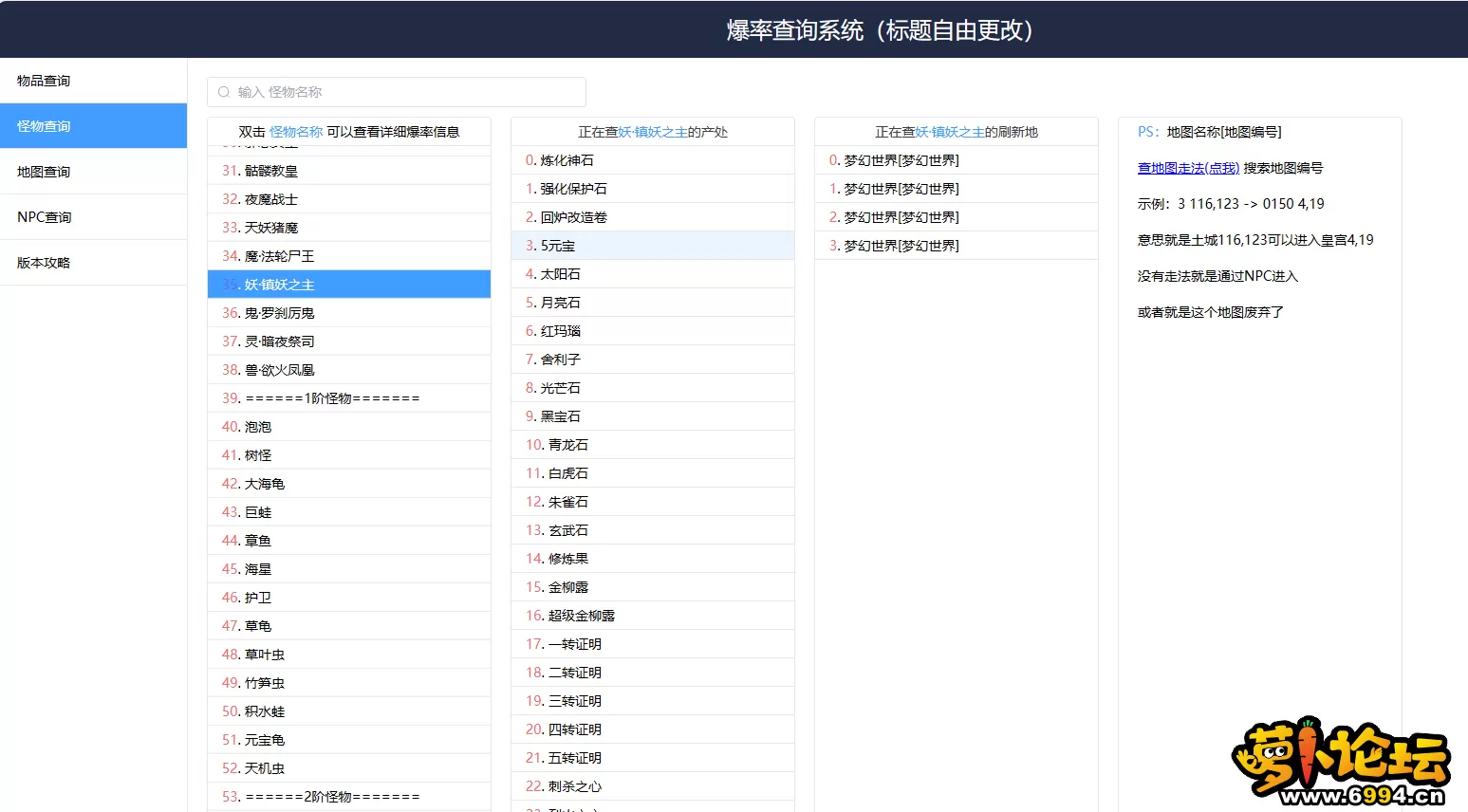This screenshot has height=812, width=1468.
Task: Select monster 42. 大海龟
Action: point(349,484)
